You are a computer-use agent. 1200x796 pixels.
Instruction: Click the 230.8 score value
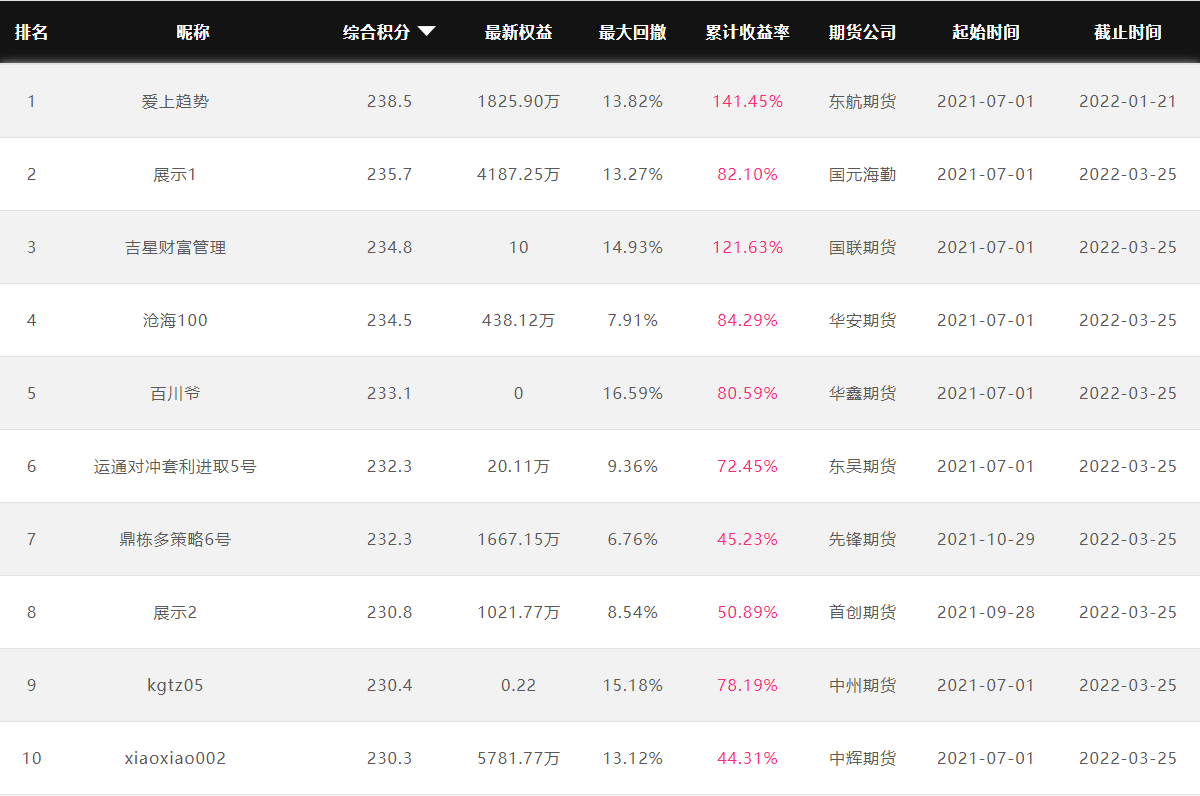389,612
